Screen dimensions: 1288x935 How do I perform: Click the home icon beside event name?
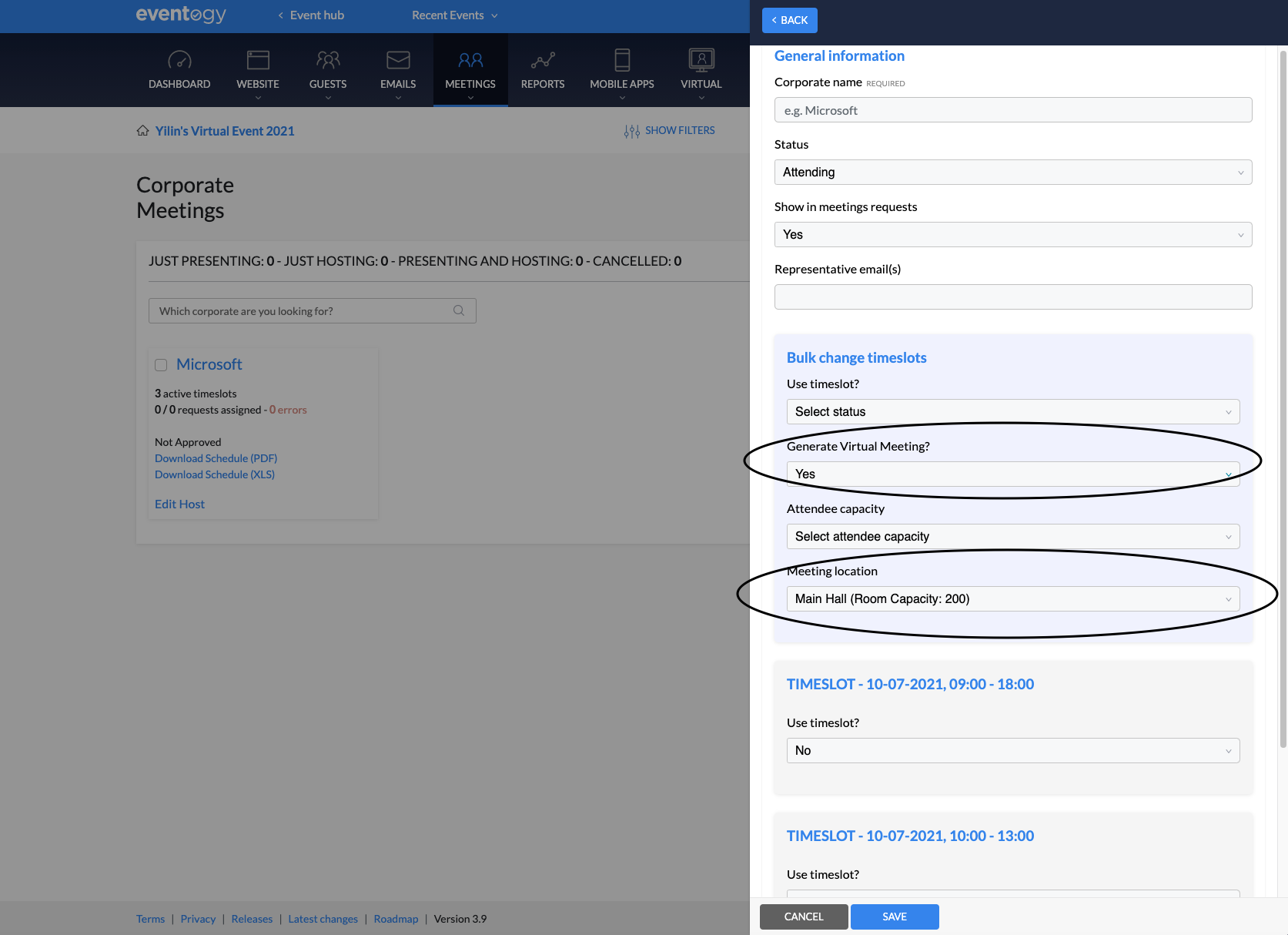142,130
